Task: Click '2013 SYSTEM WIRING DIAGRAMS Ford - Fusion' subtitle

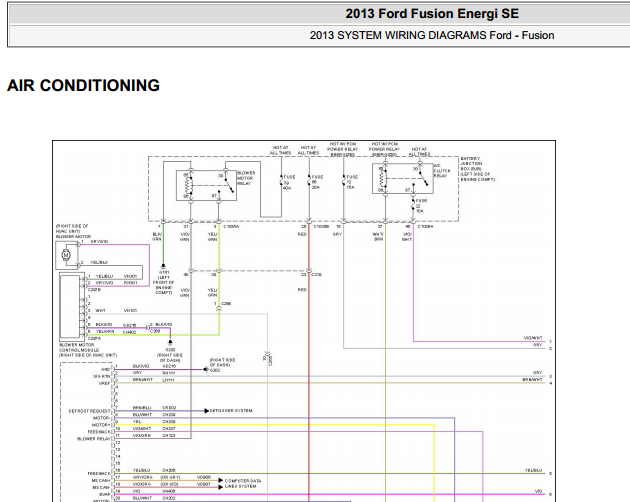Action: [432, 35]
